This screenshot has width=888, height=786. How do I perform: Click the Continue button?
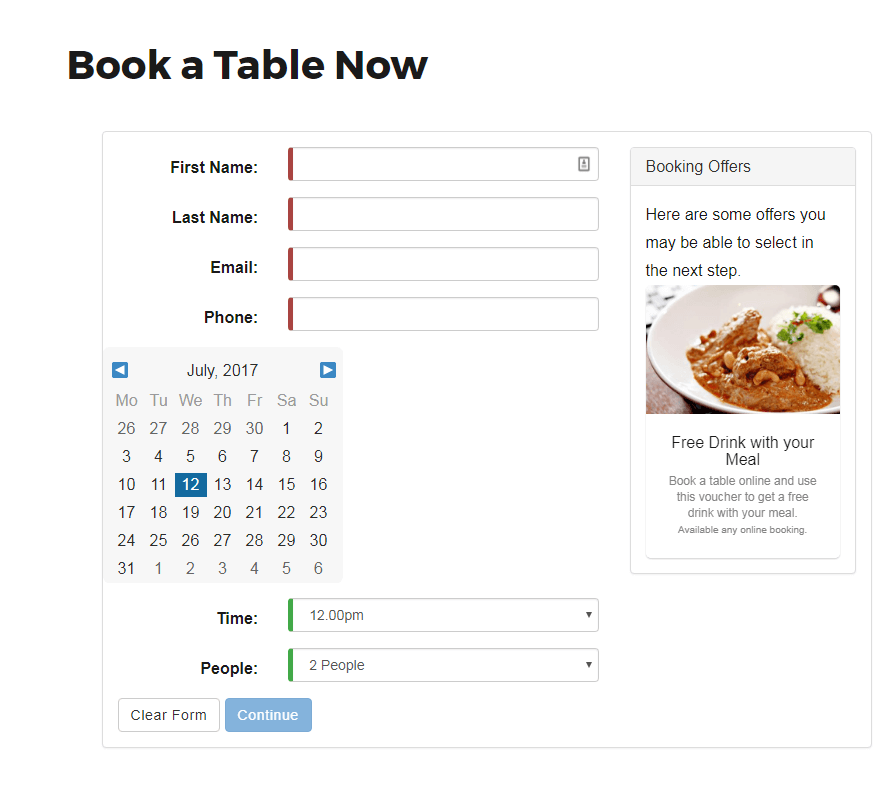coord(268,715)
